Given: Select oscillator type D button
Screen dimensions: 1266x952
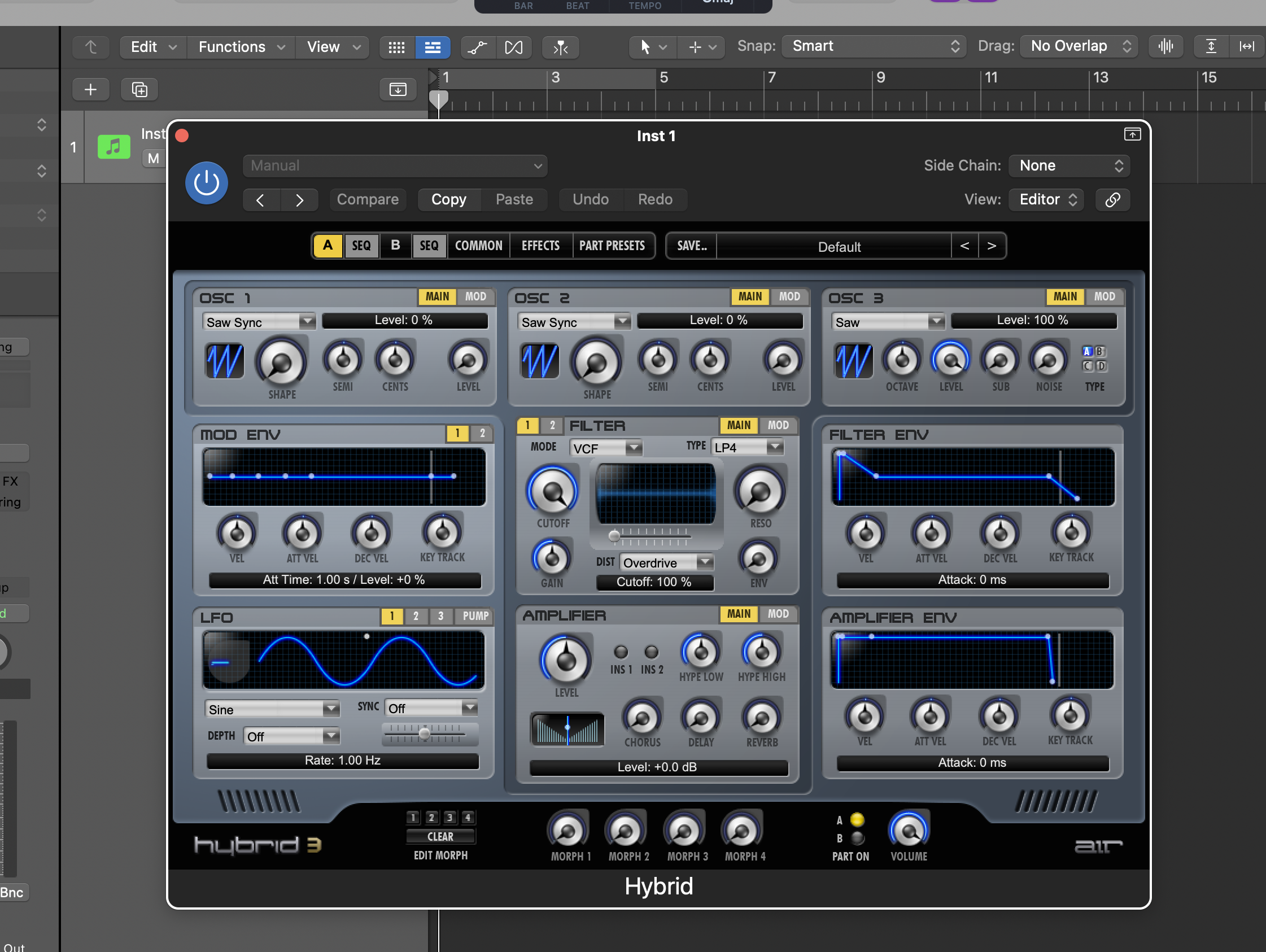Looking at the screenshot, I should [1101, 366].
